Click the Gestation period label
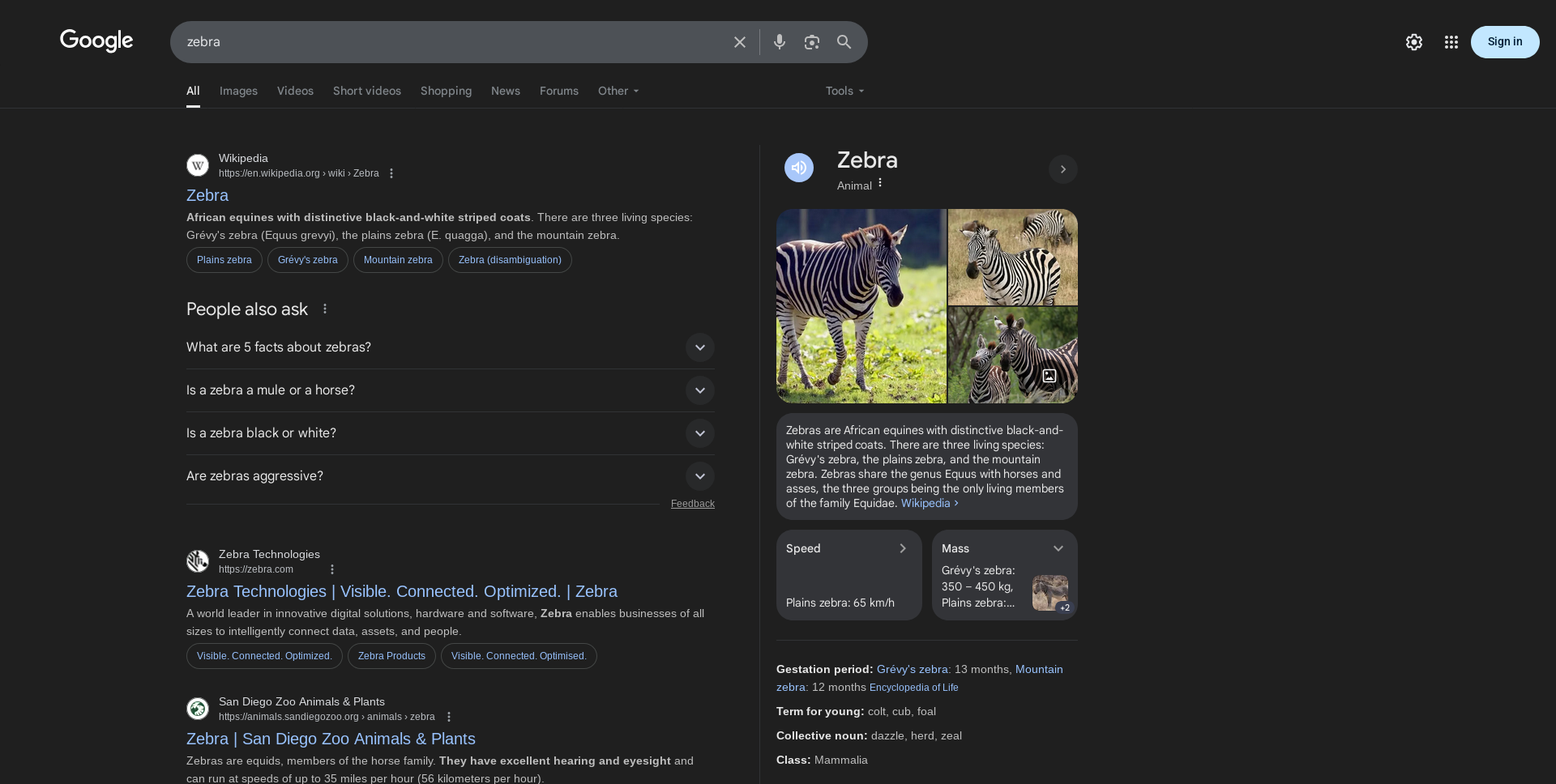The image size is (1556, 784). click(x=825, y=669)
